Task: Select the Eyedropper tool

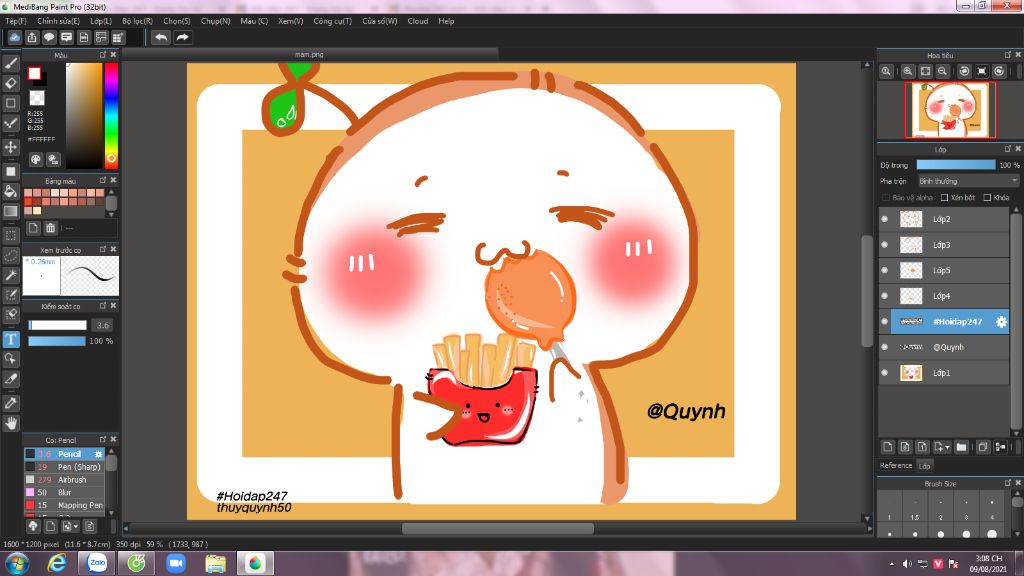Action: tap(10, 403)
